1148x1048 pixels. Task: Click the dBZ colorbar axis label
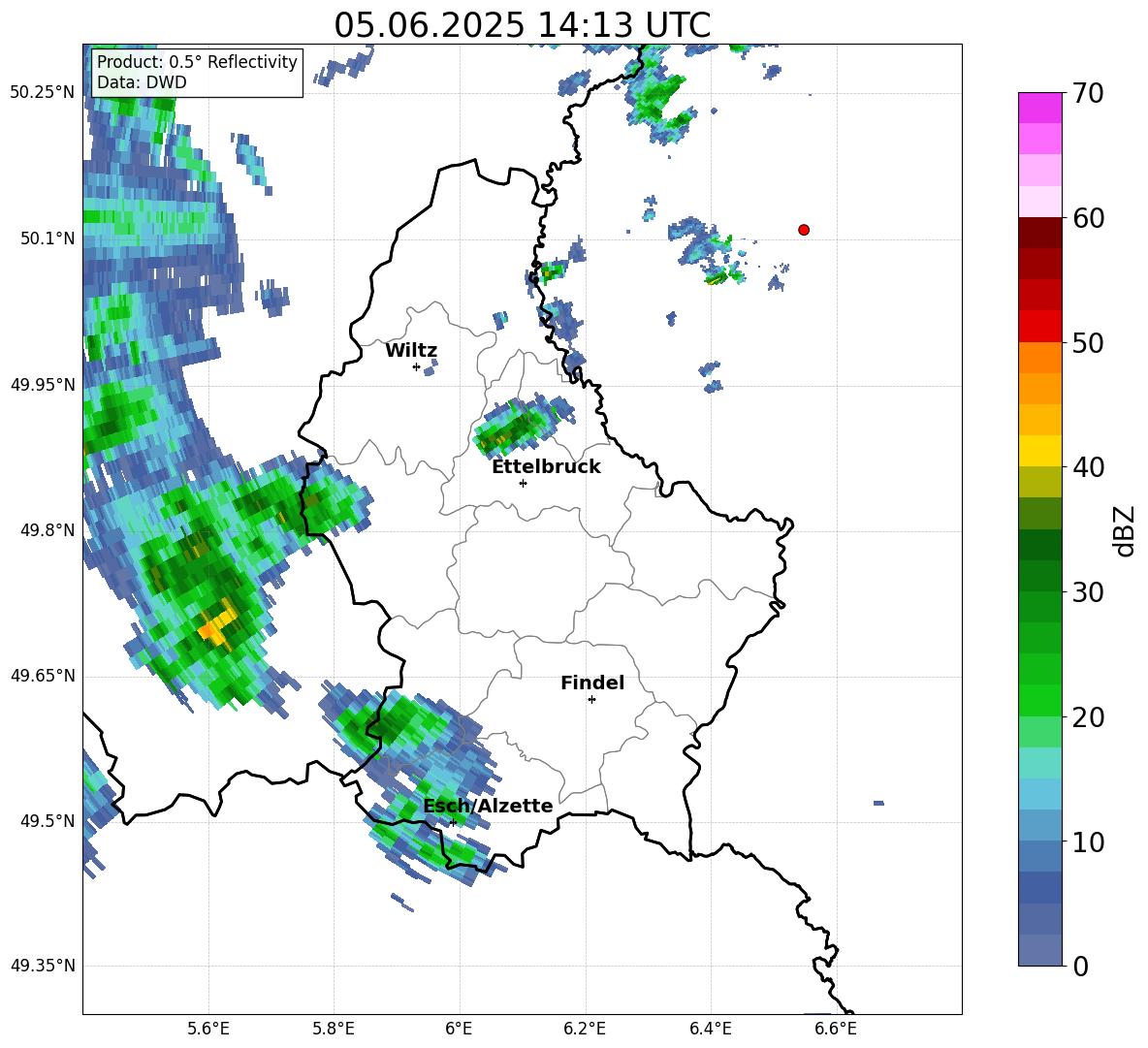tap(1126, 530)
